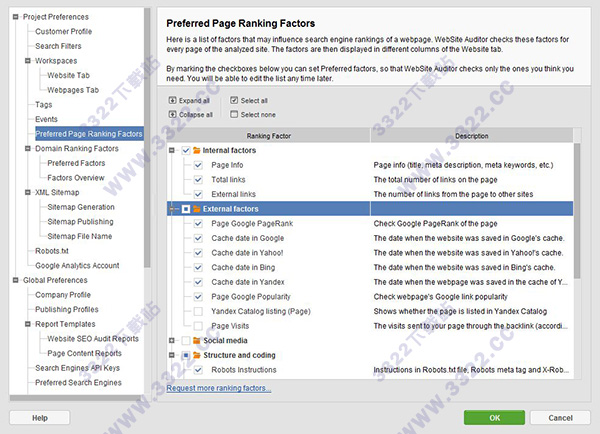Click the Internal factors folder icon
600x434 pixels.
[197, 150]
